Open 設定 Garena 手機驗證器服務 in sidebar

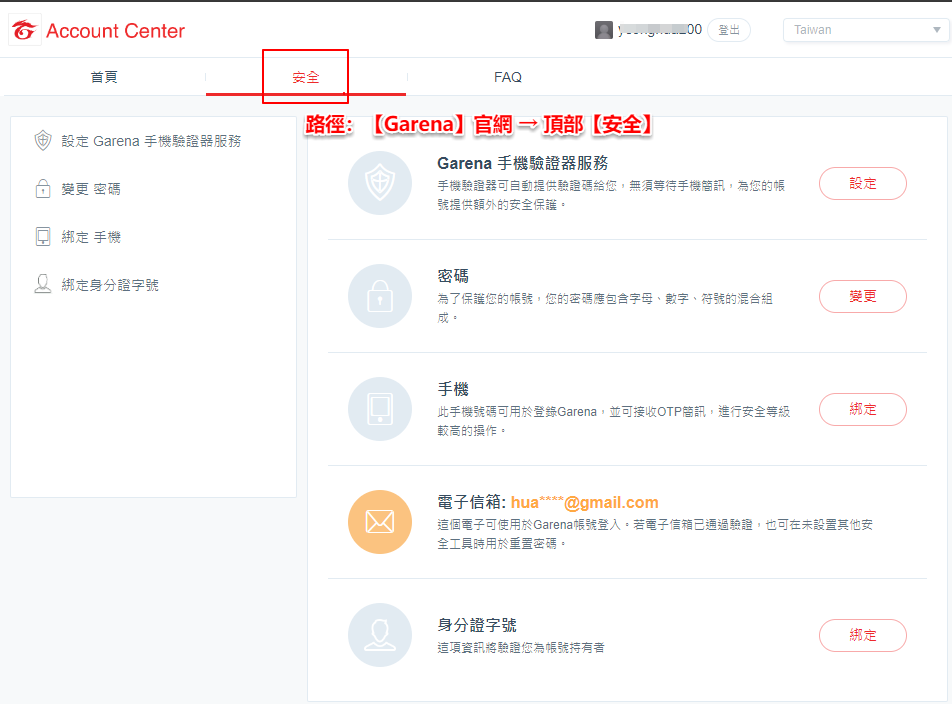tap(151, 141)
